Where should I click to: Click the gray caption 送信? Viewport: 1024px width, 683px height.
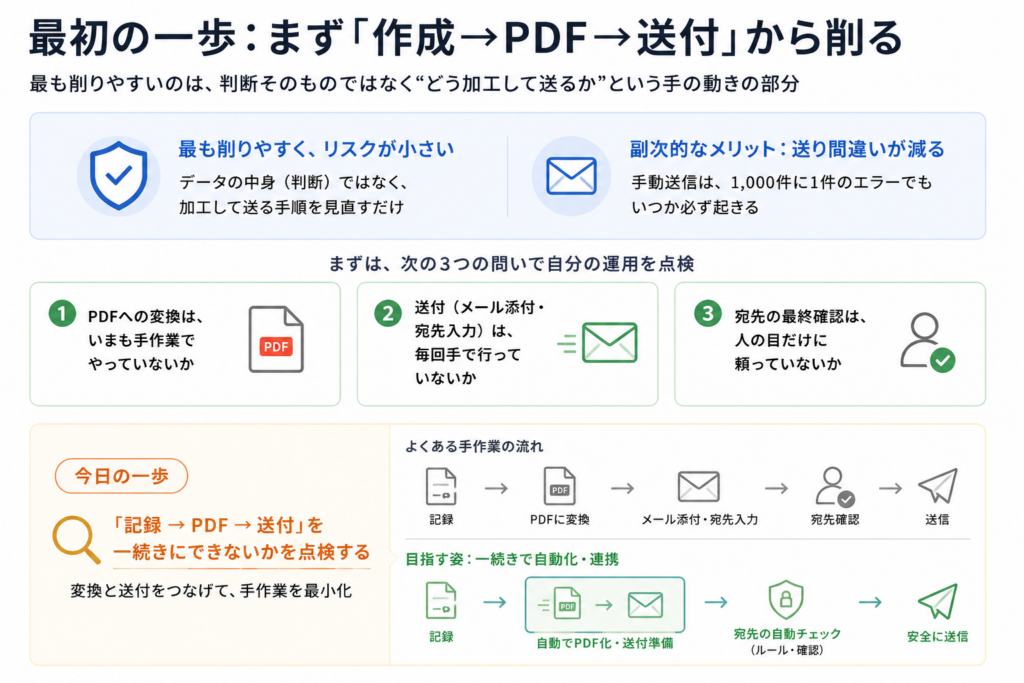click(x=937, y=520)
